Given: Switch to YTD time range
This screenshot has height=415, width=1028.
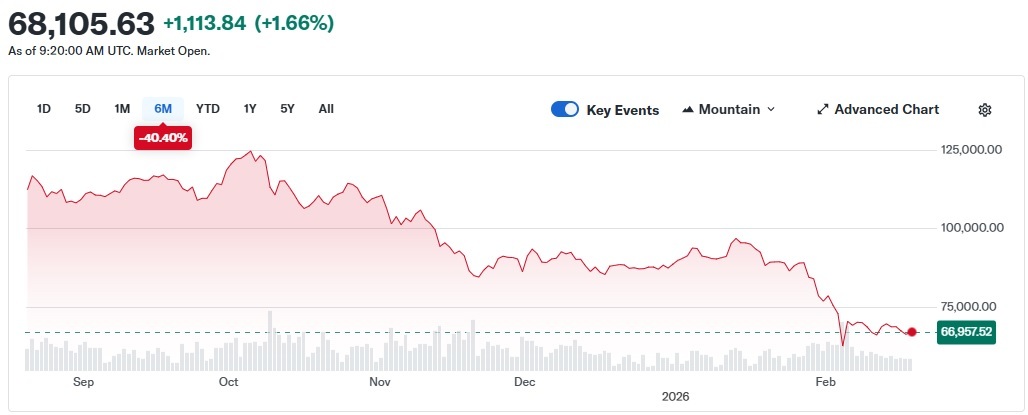Looking at the screenshot, I should pos(208,108).
